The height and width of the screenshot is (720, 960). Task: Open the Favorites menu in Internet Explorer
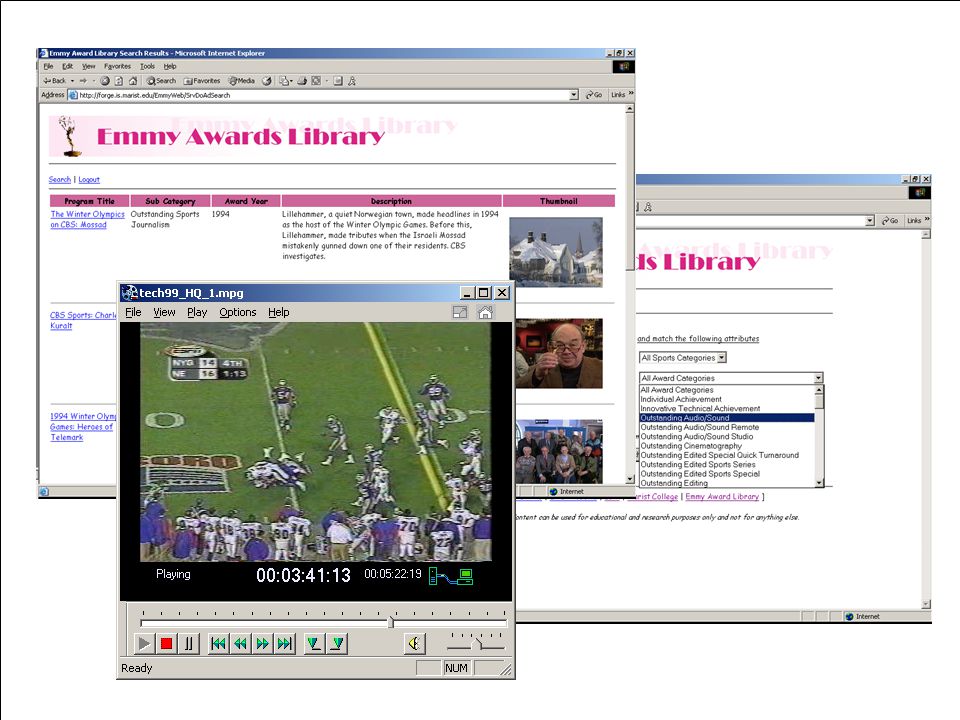[x=118, y=66]
